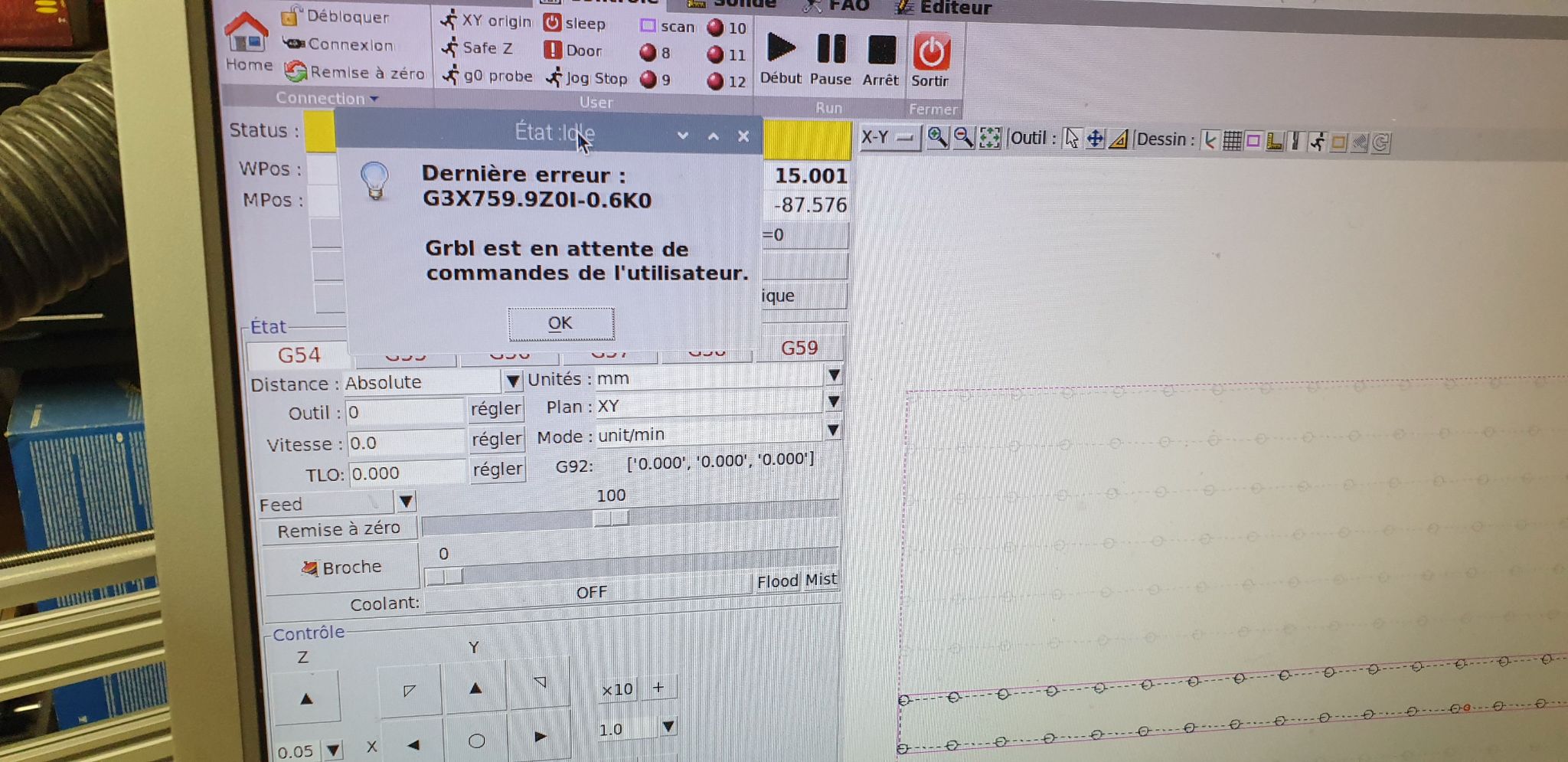Screen dimensions: 1568x762
Task: Toggle grid display in canvas
Action: tap(1232, 141)
